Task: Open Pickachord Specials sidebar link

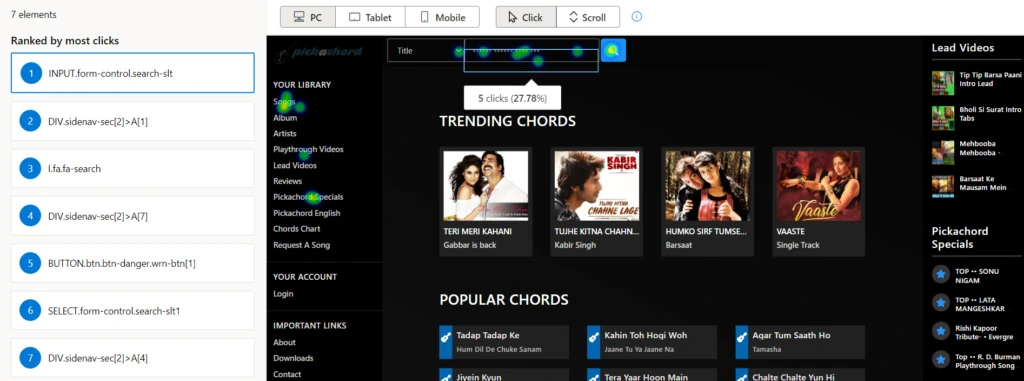Action: [x=308, y=197]
